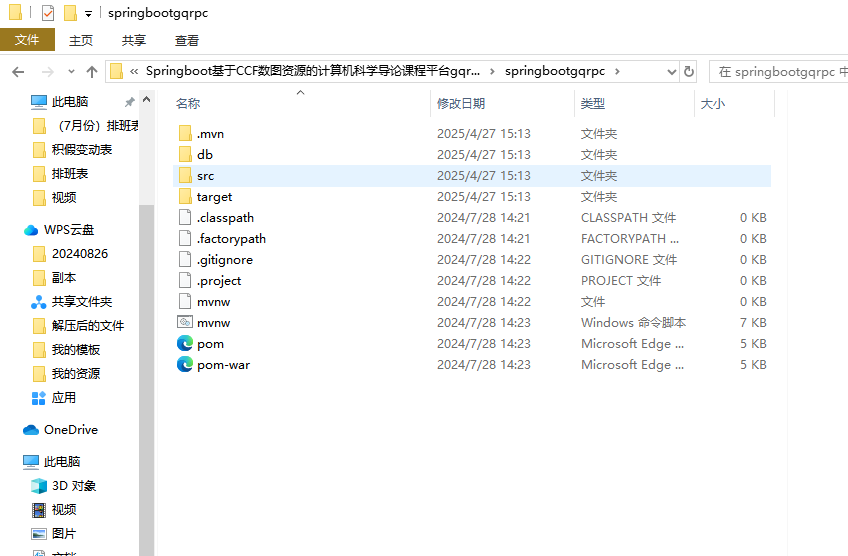The width and height of the screenshot is (848, 556).
Task: Select the target folder icon
Action: pos(185,196)
